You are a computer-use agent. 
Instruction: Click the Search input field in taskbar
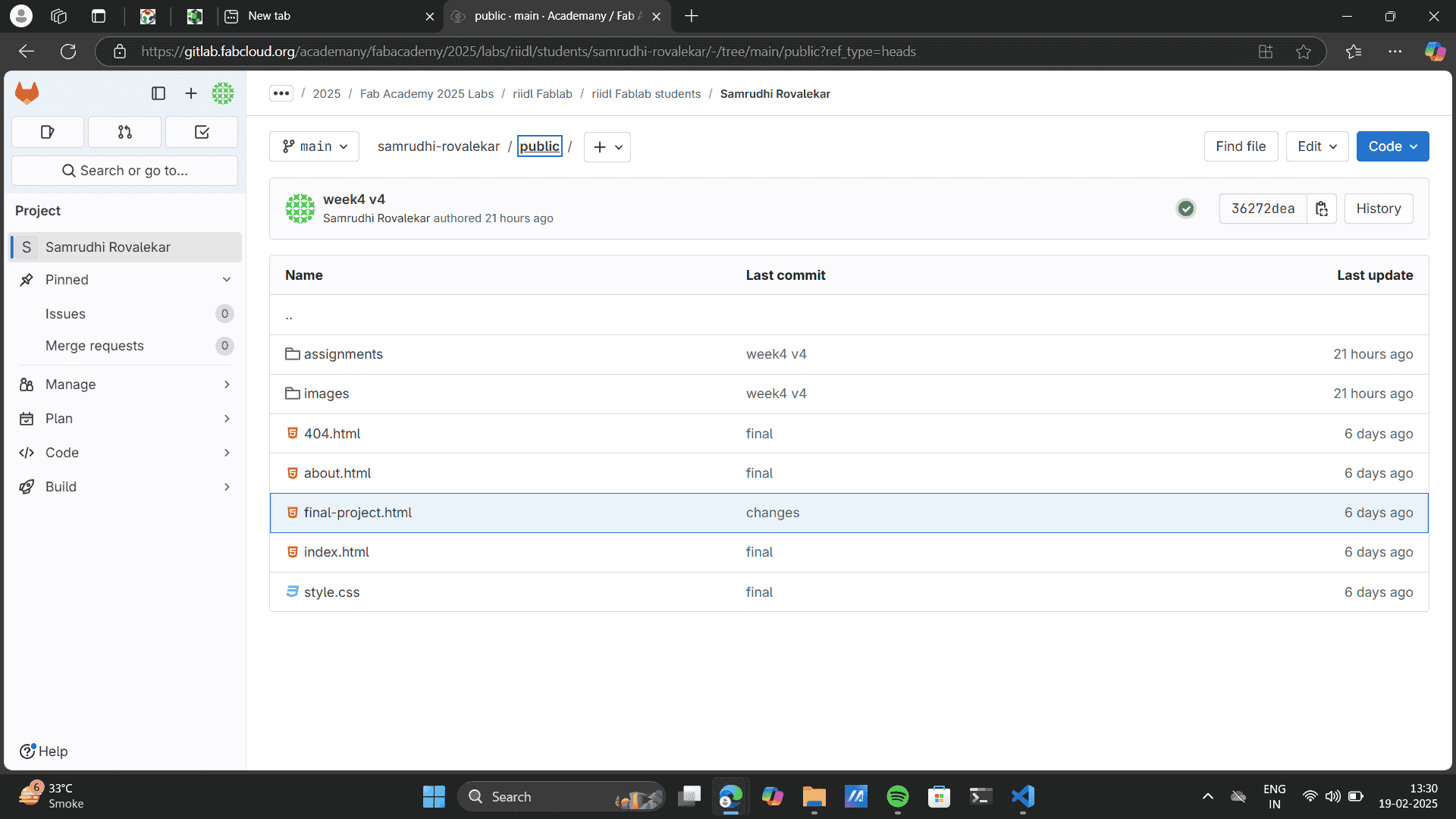tap(558, 796)
